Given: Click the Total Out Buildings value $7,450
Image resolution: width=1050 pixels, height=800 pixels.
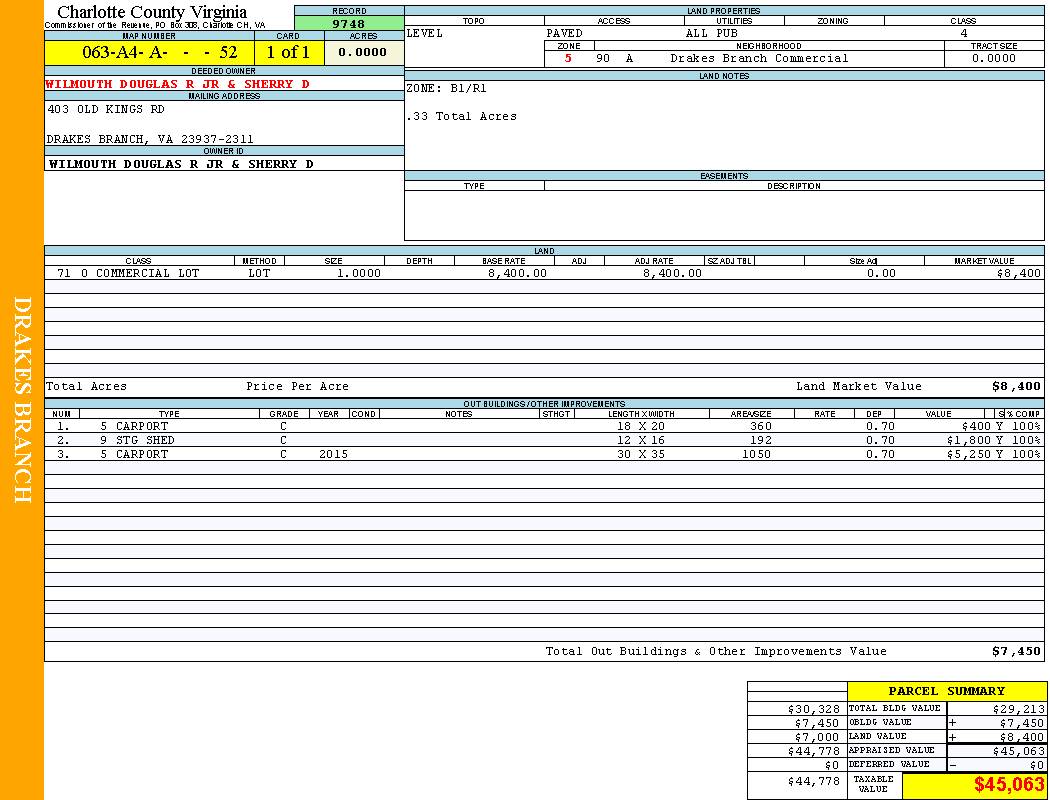Looking at the screenshot, I should [1016, 651].
